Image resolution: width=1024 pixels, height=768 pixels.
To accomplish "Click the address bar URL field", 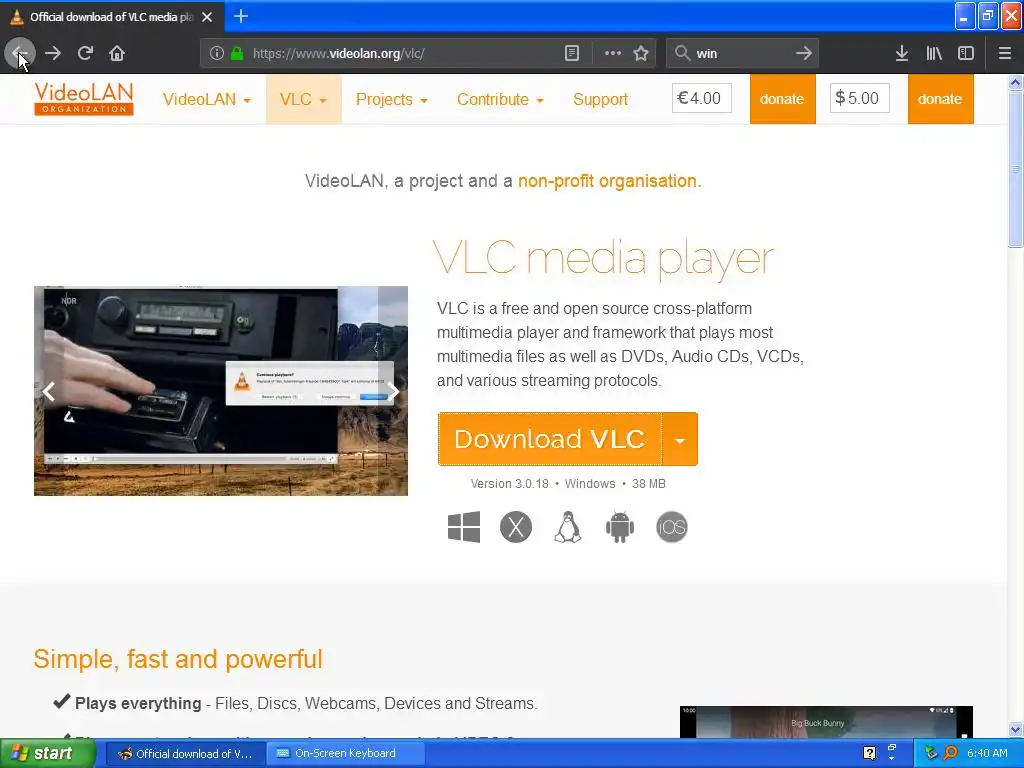I will (405, 53).
